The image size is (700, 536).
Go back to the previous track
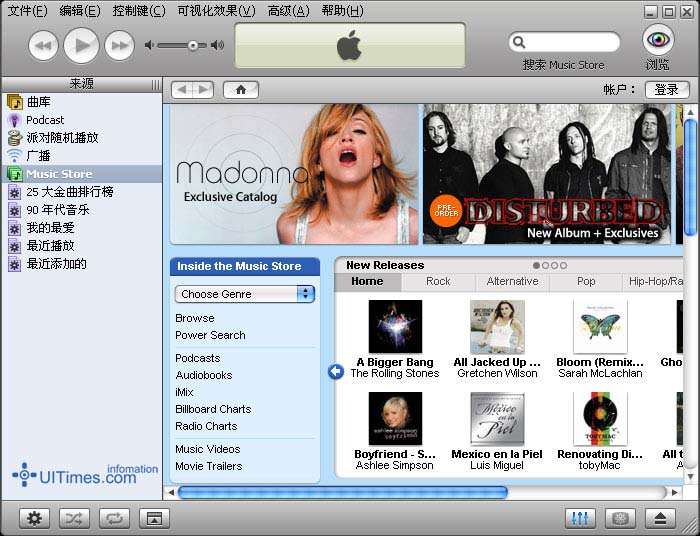click(44, 45)
